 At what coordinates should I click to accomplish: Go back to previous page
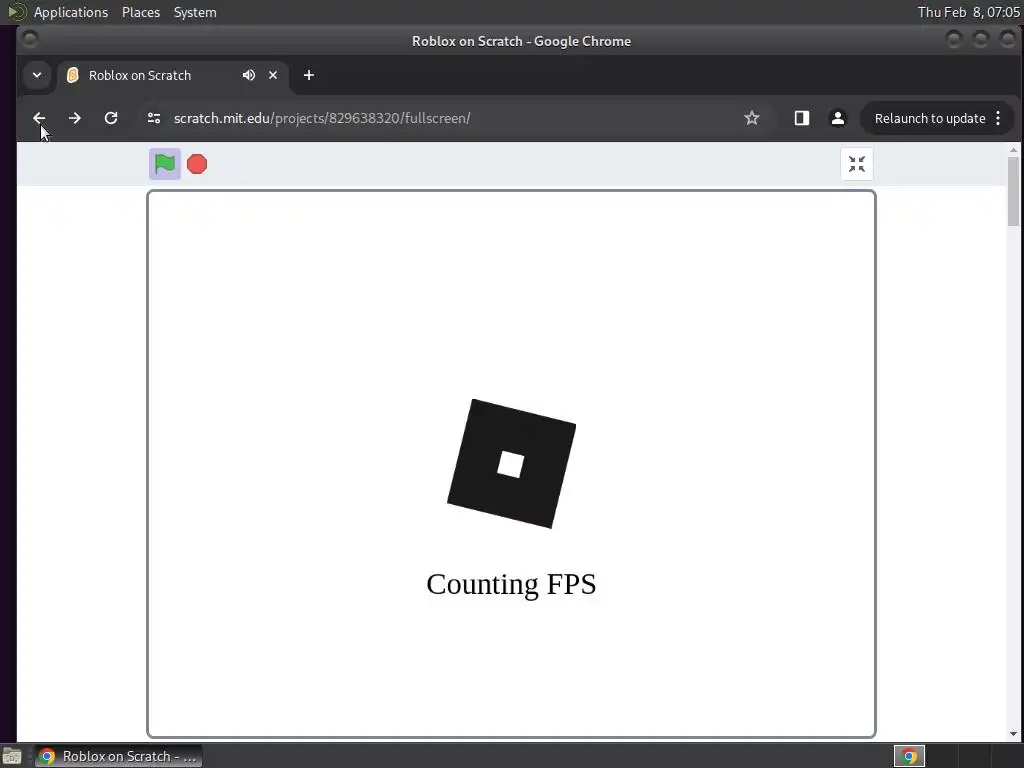coord(39,118)
